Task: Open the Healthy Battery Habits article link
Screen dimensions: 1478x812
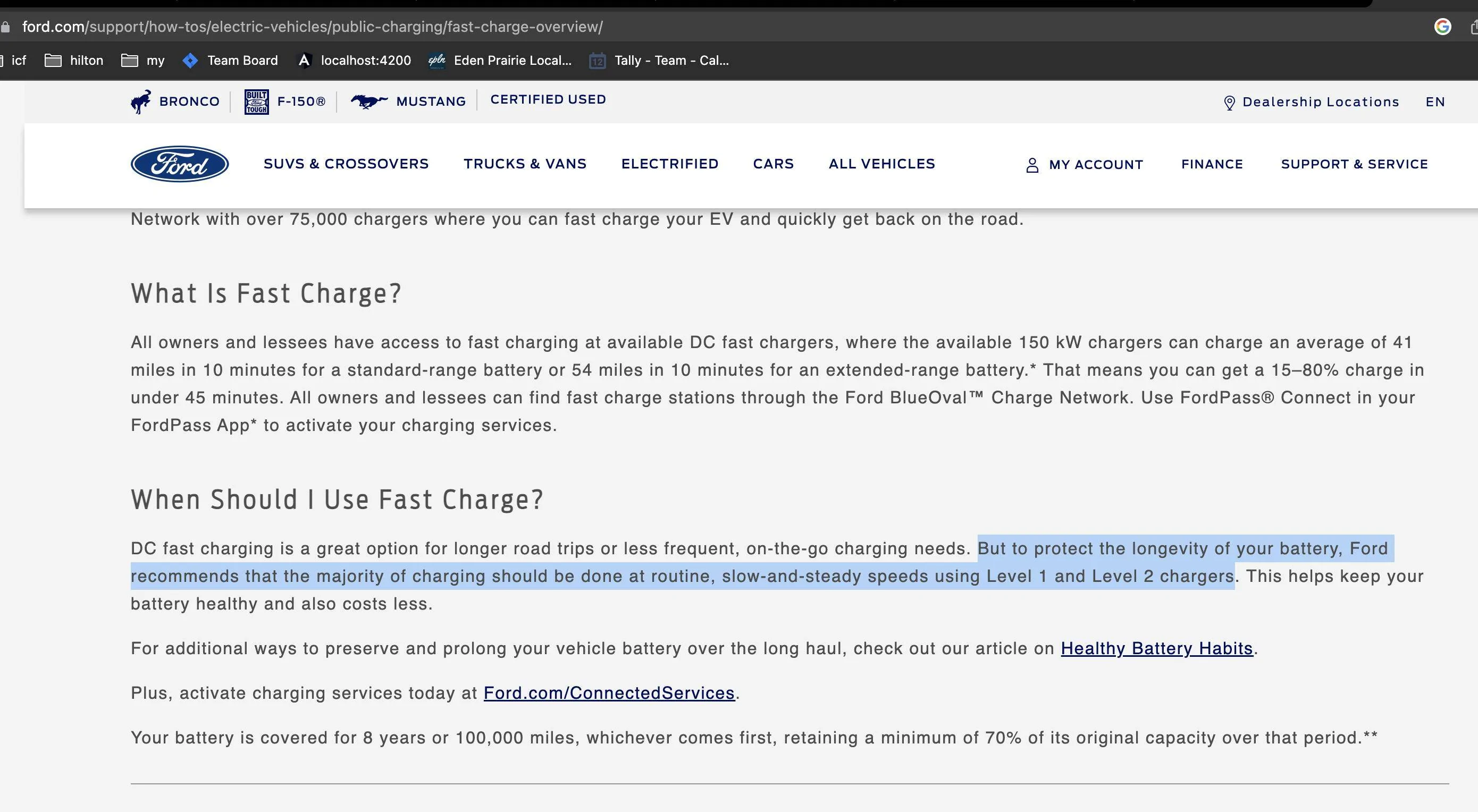Action: click(x=1157, y=648)
